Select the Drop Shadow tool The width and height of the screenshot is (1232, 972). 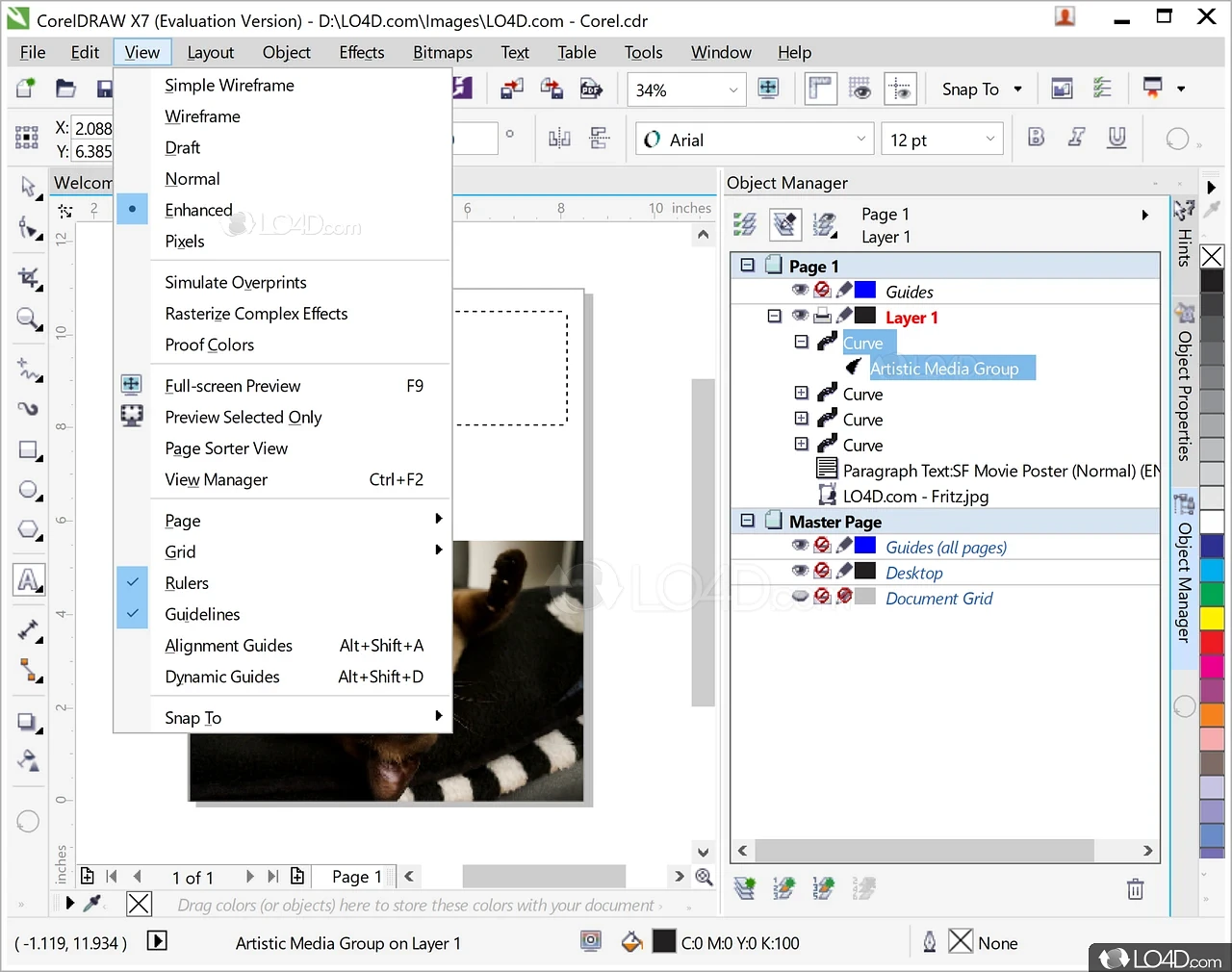[x=29, y=722]
